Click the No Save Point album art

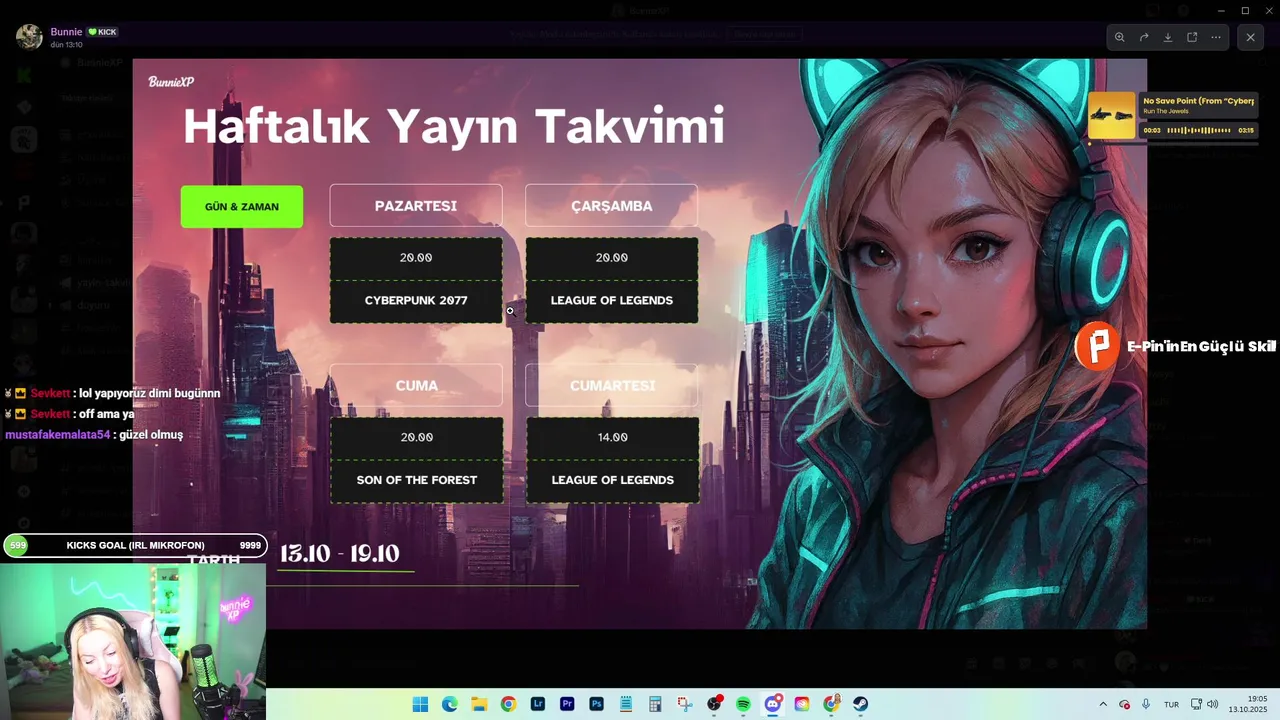click(1112, 115)
